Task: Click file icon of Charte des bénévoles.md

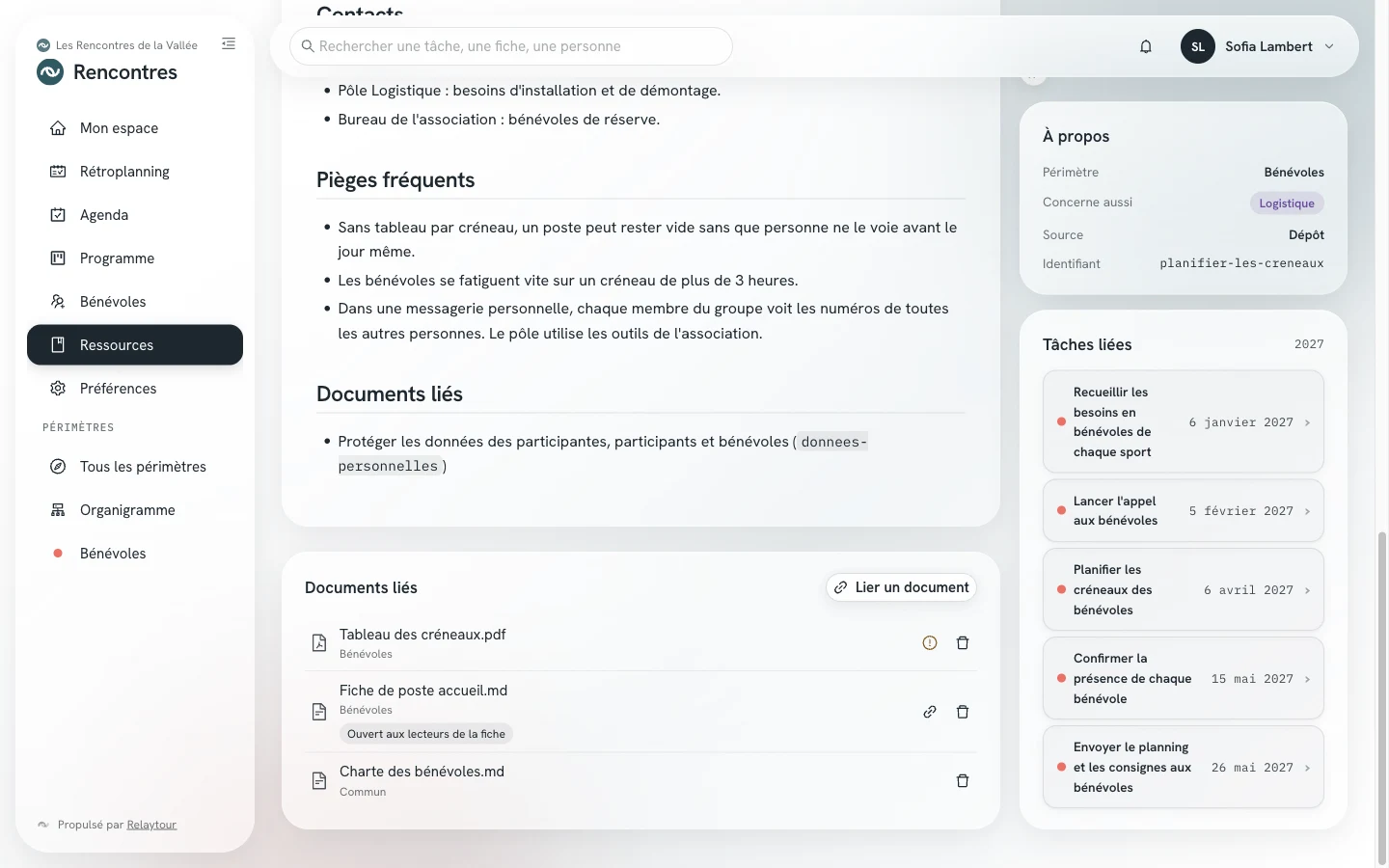Action: pos(319,781)
